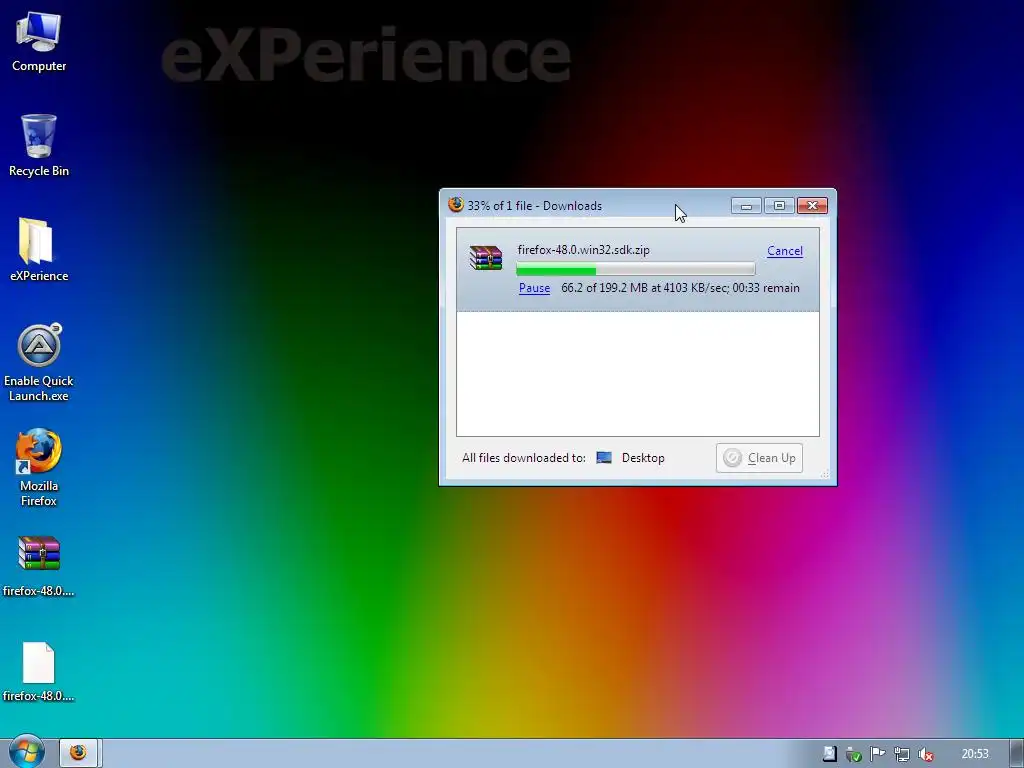Click the resize grip of Downloads window

click(x=825, y=474)
